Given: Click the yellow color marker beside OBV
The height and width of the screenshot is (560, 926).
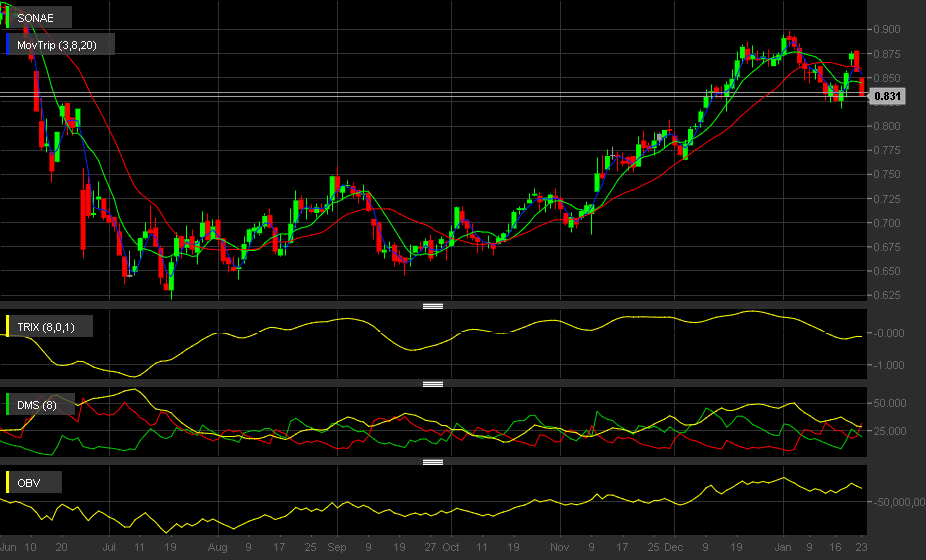Looking at the screenshot, I should tap(8, 483).
